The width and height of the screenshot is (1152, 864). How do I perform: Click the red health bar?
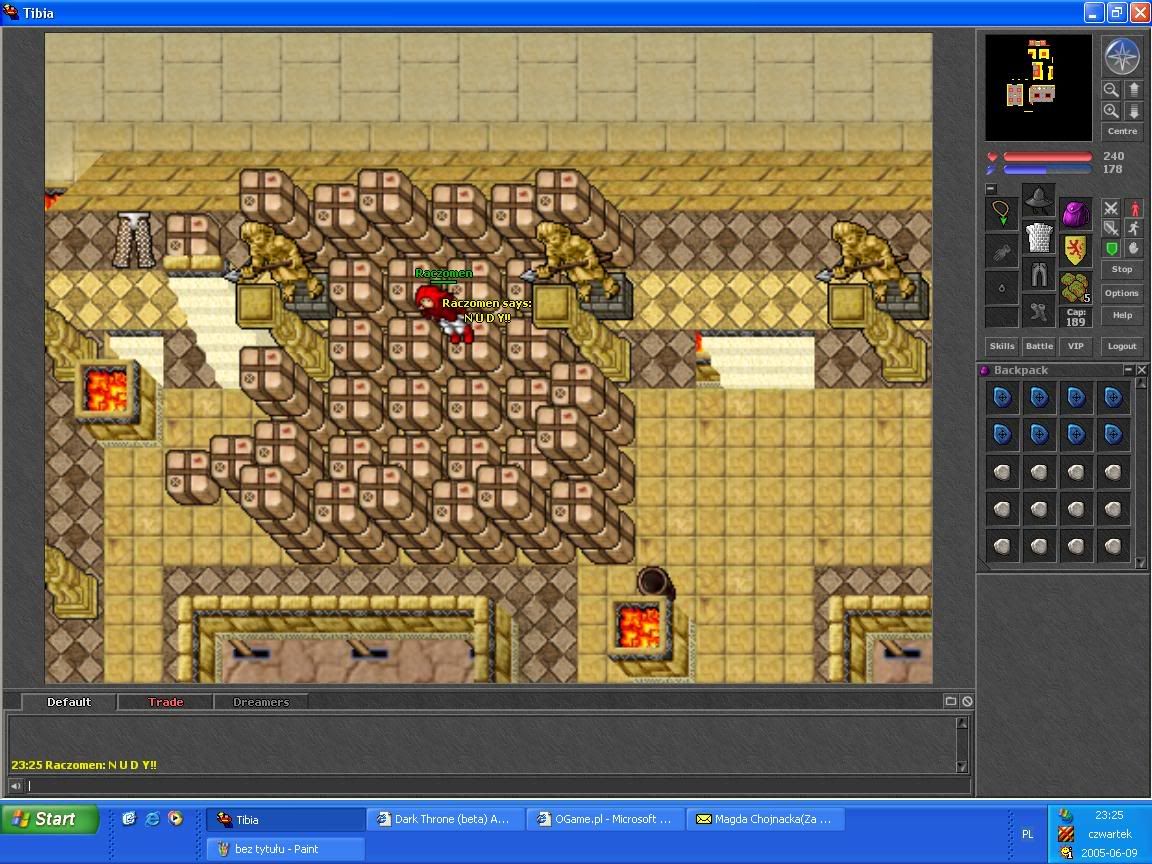1047,156
